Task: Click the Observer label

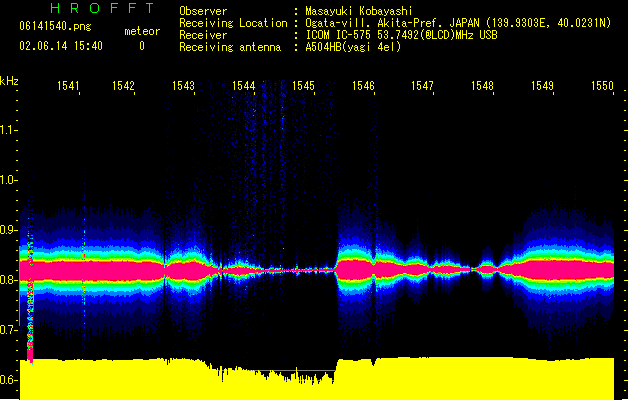Action: (203, 11)
